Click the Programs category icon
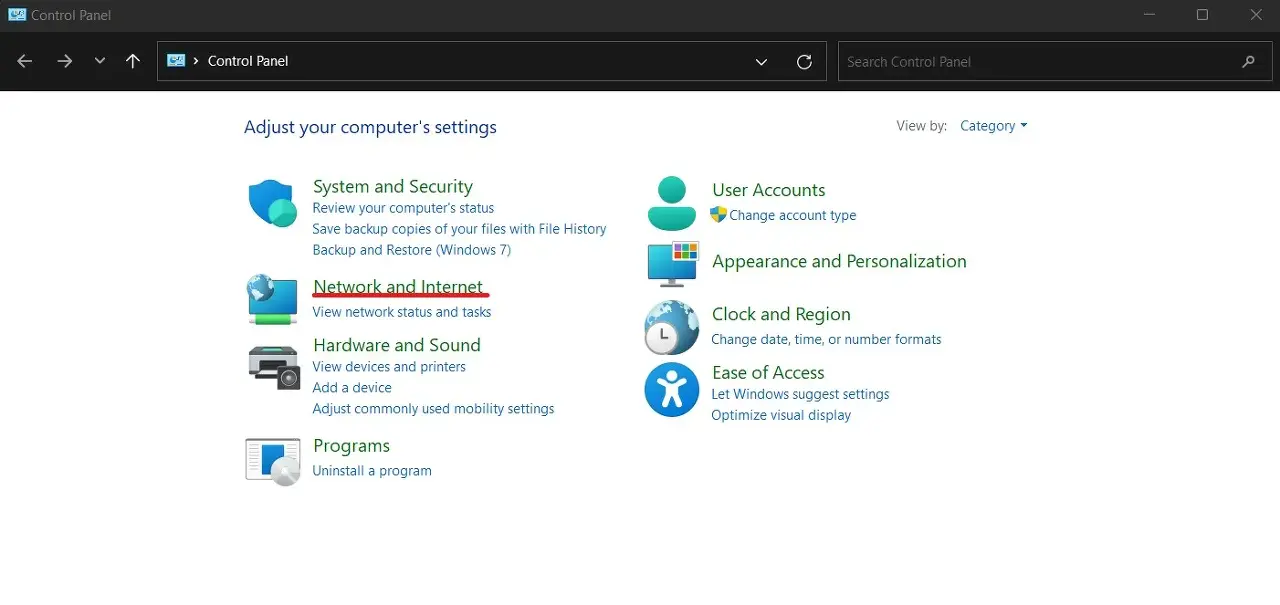The width and height of the screenshot is (1280, 605). point(273,461)
